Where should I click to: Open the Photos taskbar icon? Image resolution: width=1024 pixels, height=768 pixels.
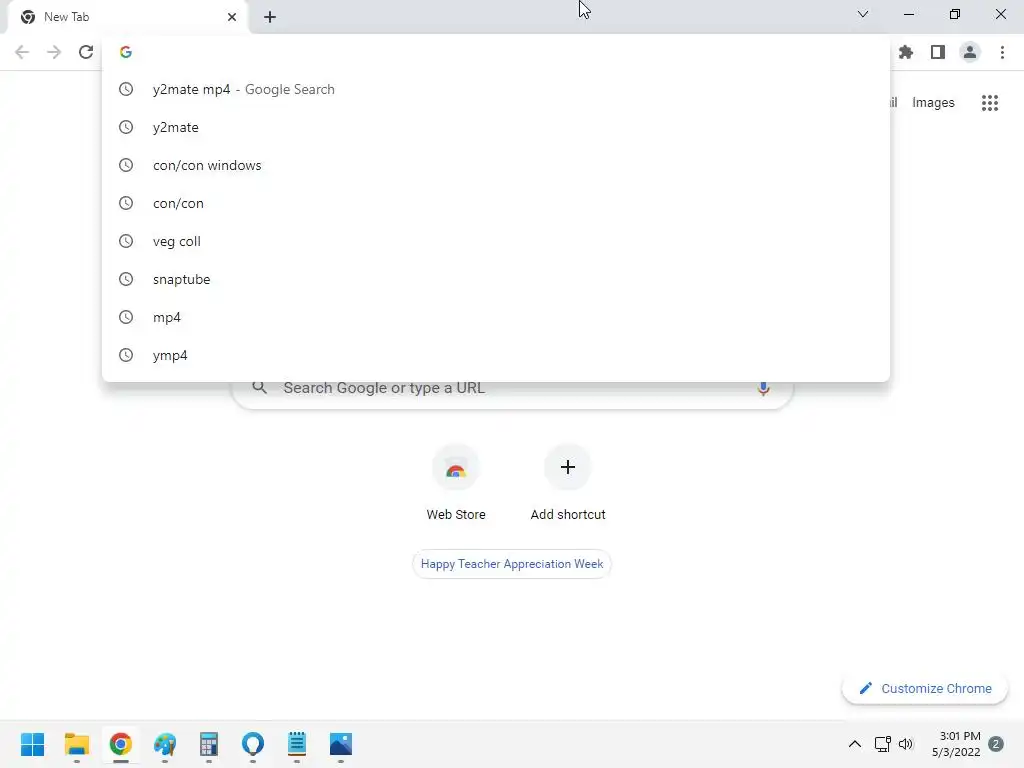(x=340, y=744)
